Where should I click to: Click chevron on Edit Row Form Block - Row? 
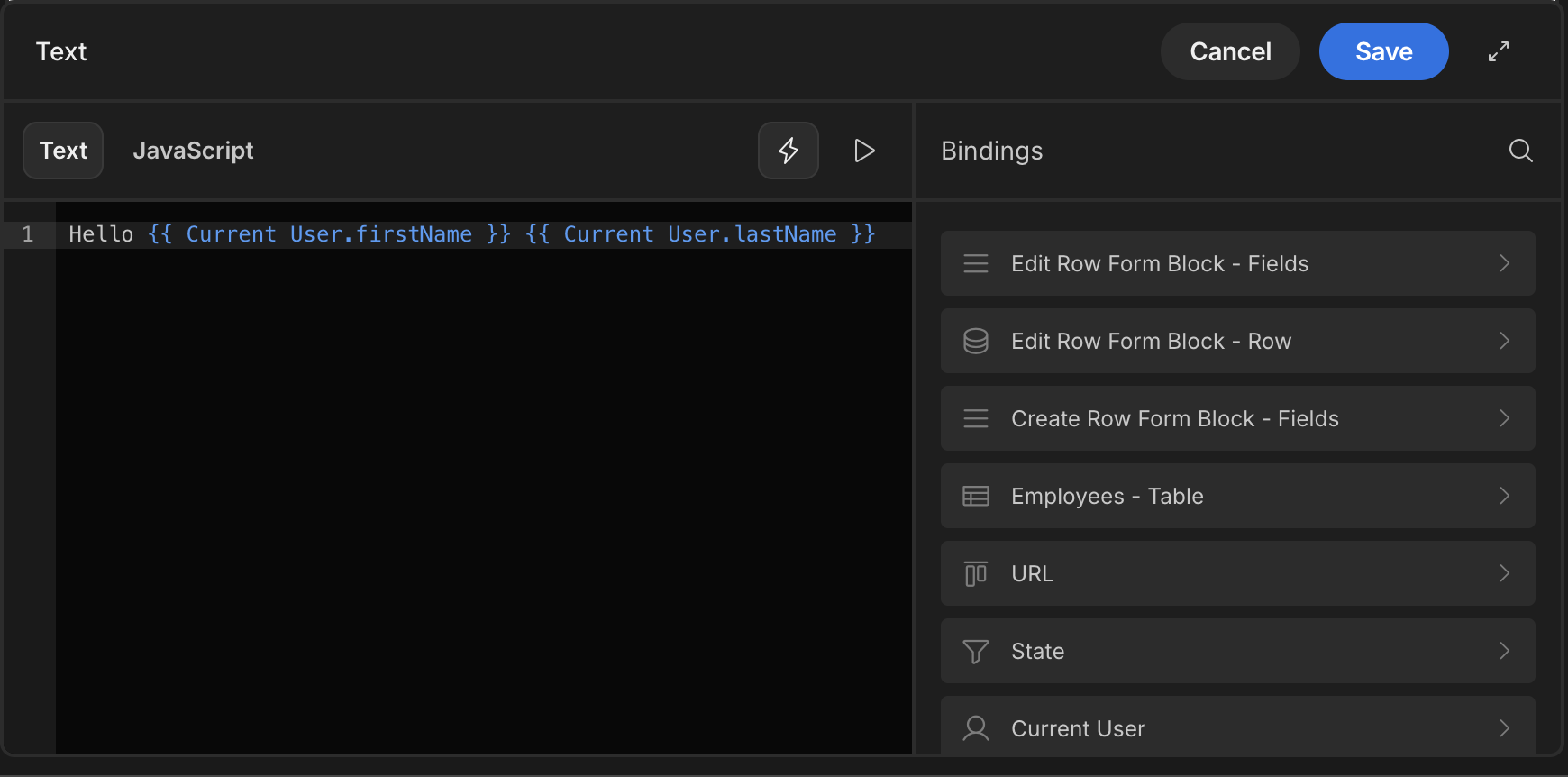point(1504,341)
